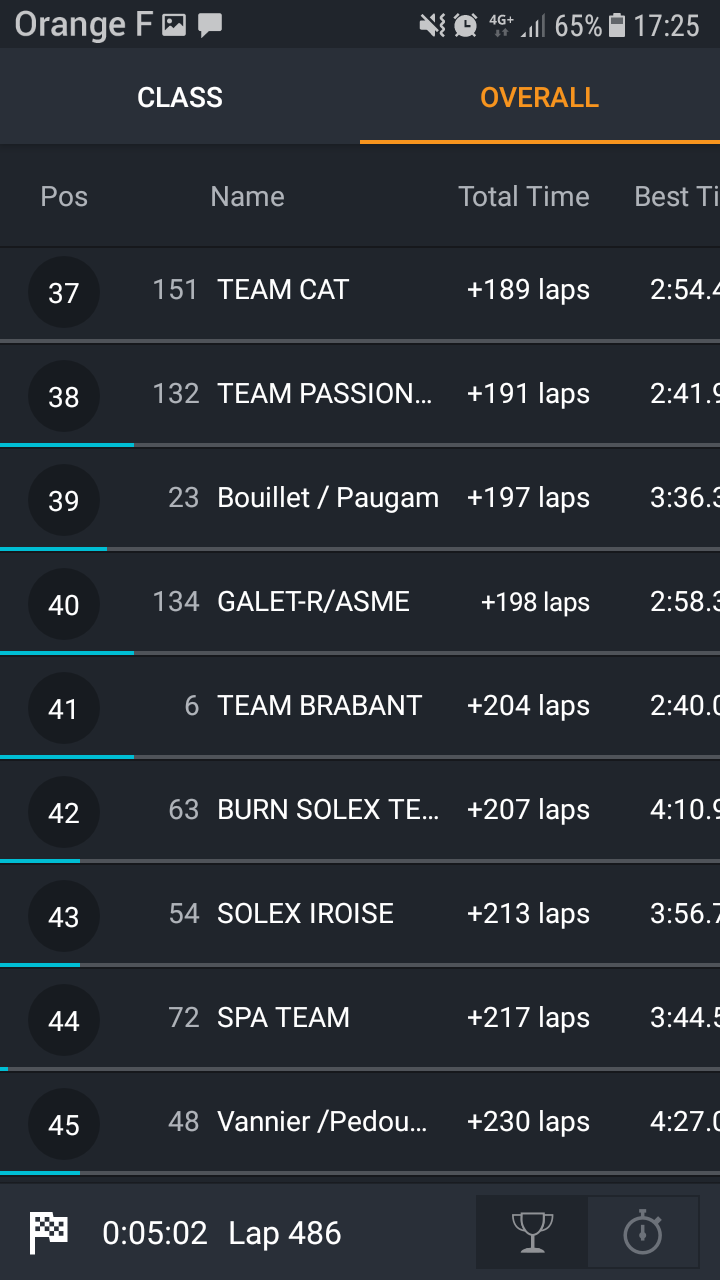Switch to the CLASS tab
Viewport: 720px width, 1280px height.
[x=180, y=97]
